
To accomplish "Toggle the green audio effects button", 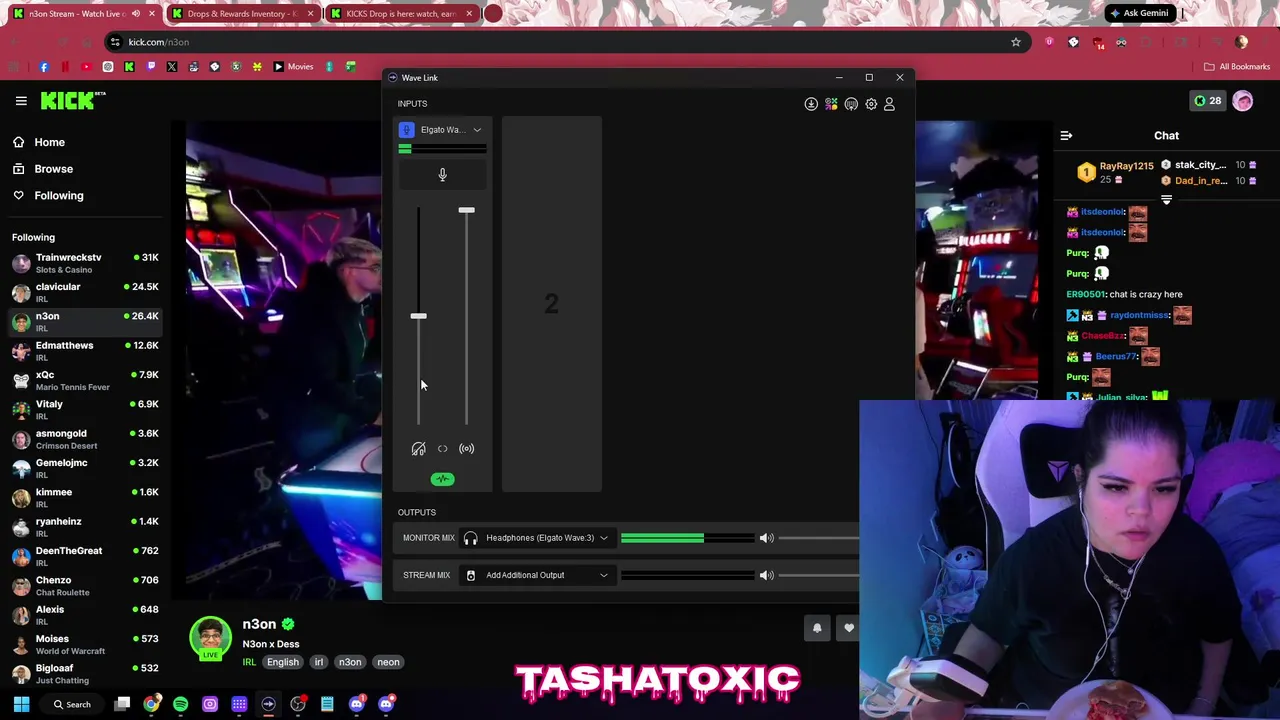I will 442,479.
